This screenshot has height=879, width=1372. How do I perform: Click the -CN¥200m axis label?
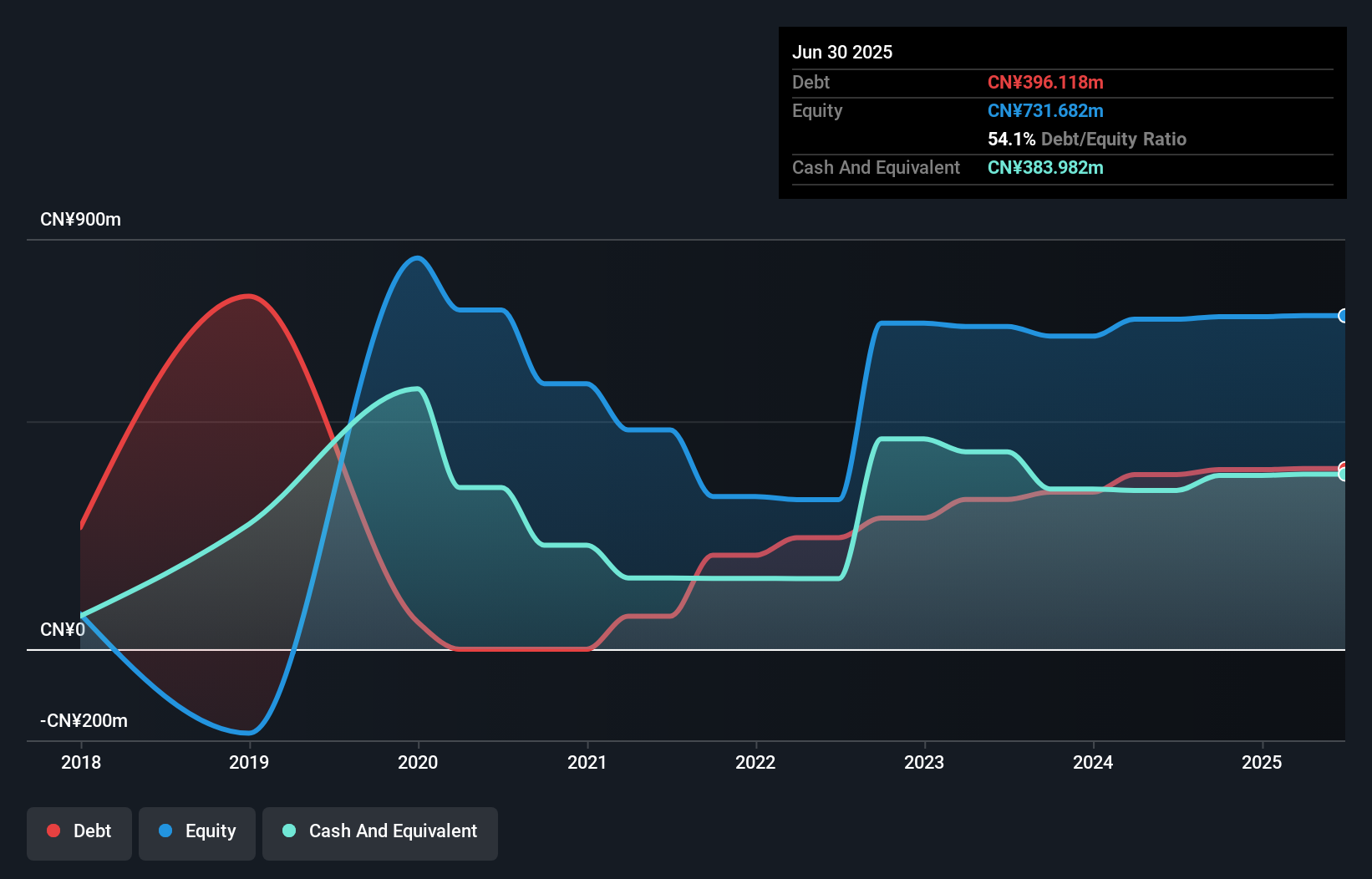[84, 720]
